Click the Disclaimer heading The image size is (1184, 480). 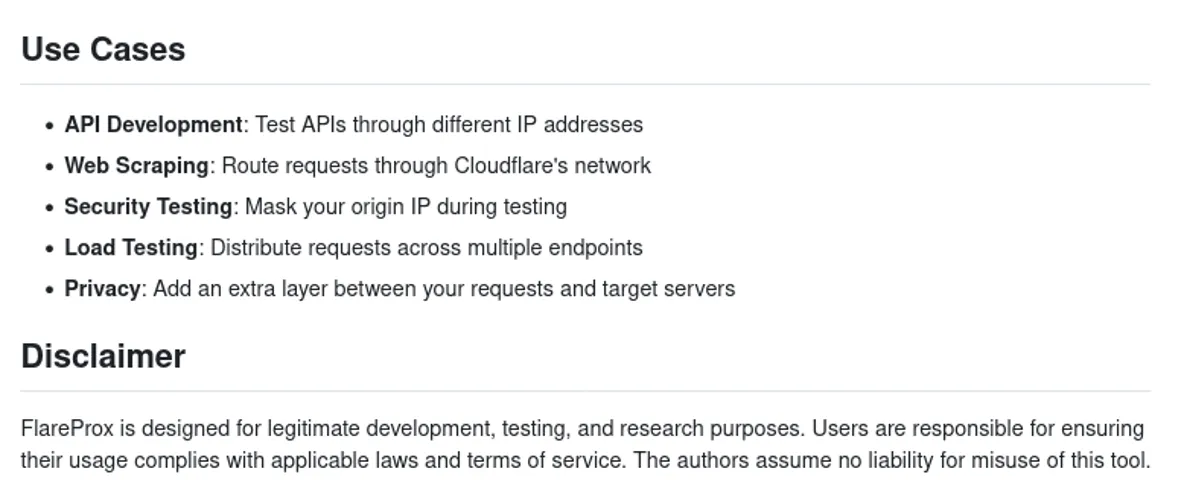[x=103, y=357]
